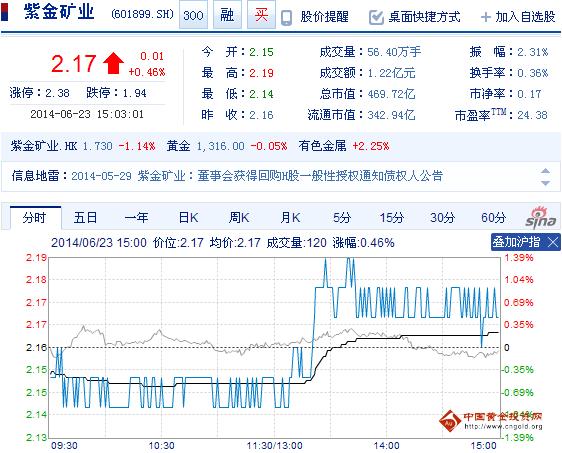Open the 桌面快捷方式 desktop shortcut link
562x453 pixels.
pos(424,17)
